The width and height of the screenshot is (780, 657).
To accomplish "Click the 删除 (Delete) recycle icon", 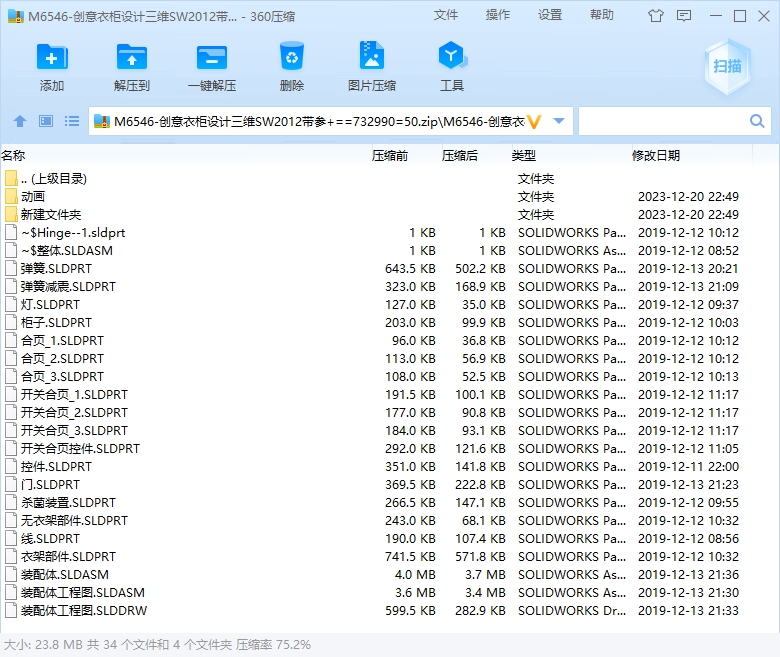I will click(292, 56).
